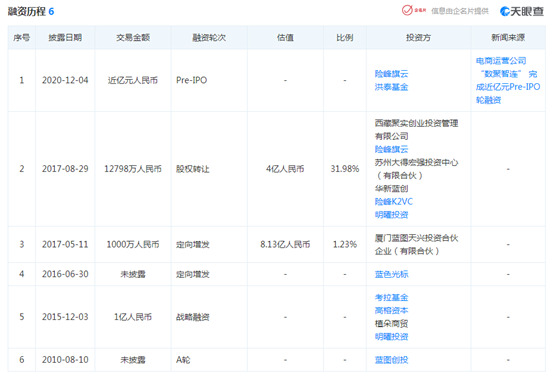
Task: Click the 融资轮次 column header
Action: point(209,37)
